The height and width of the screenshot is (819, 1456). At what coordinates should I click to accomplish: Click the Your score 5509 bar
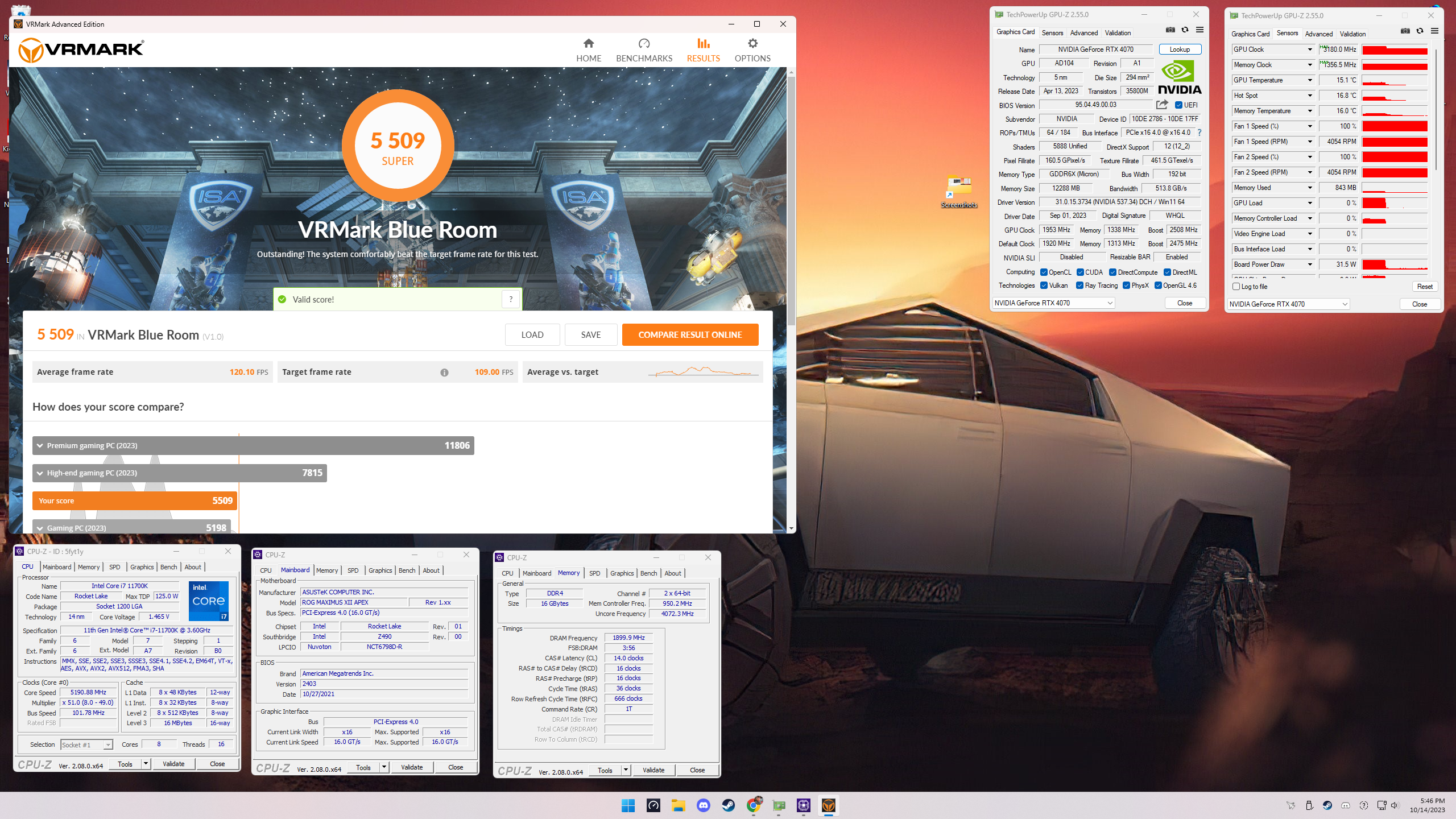point(135,500)
